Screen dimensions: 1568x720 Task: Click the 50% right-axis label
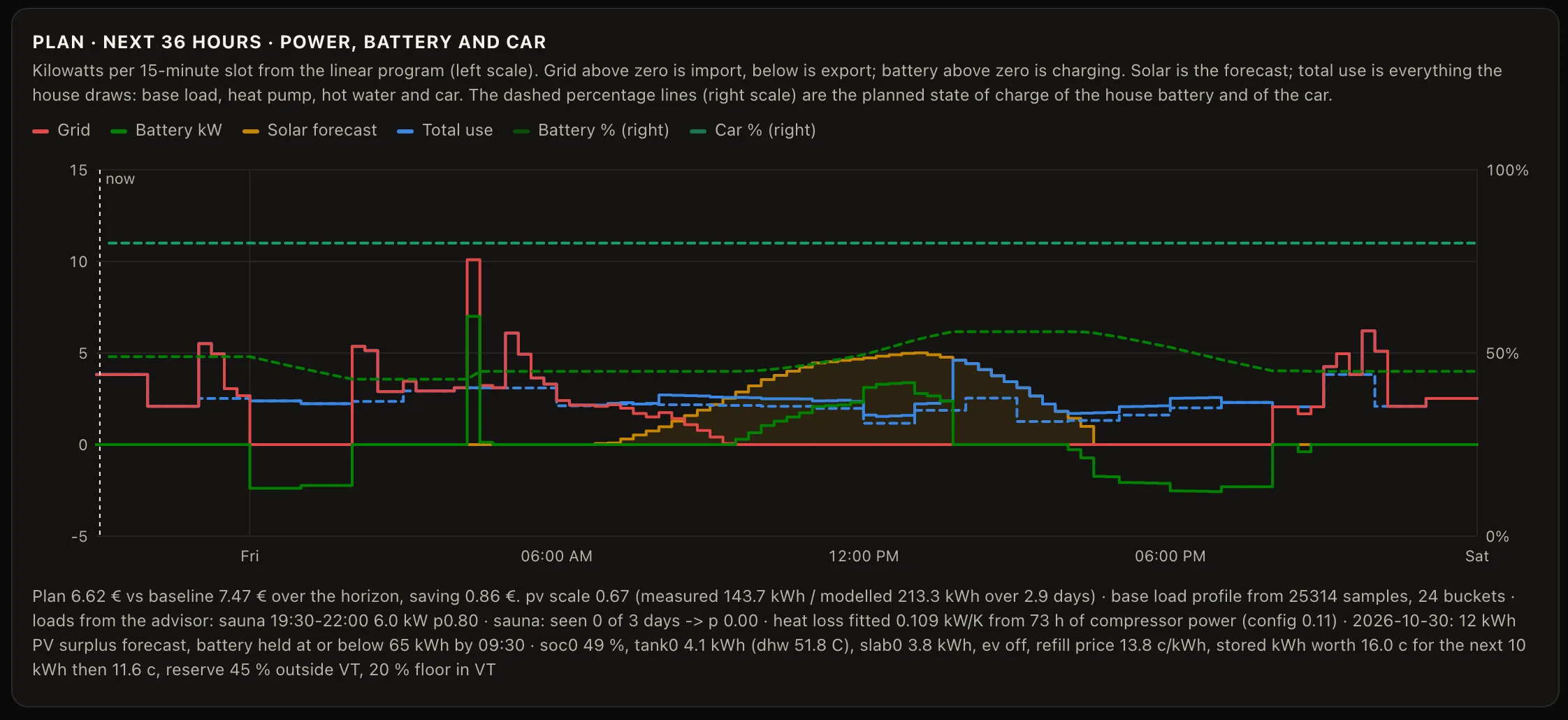tap(1502, 354)
